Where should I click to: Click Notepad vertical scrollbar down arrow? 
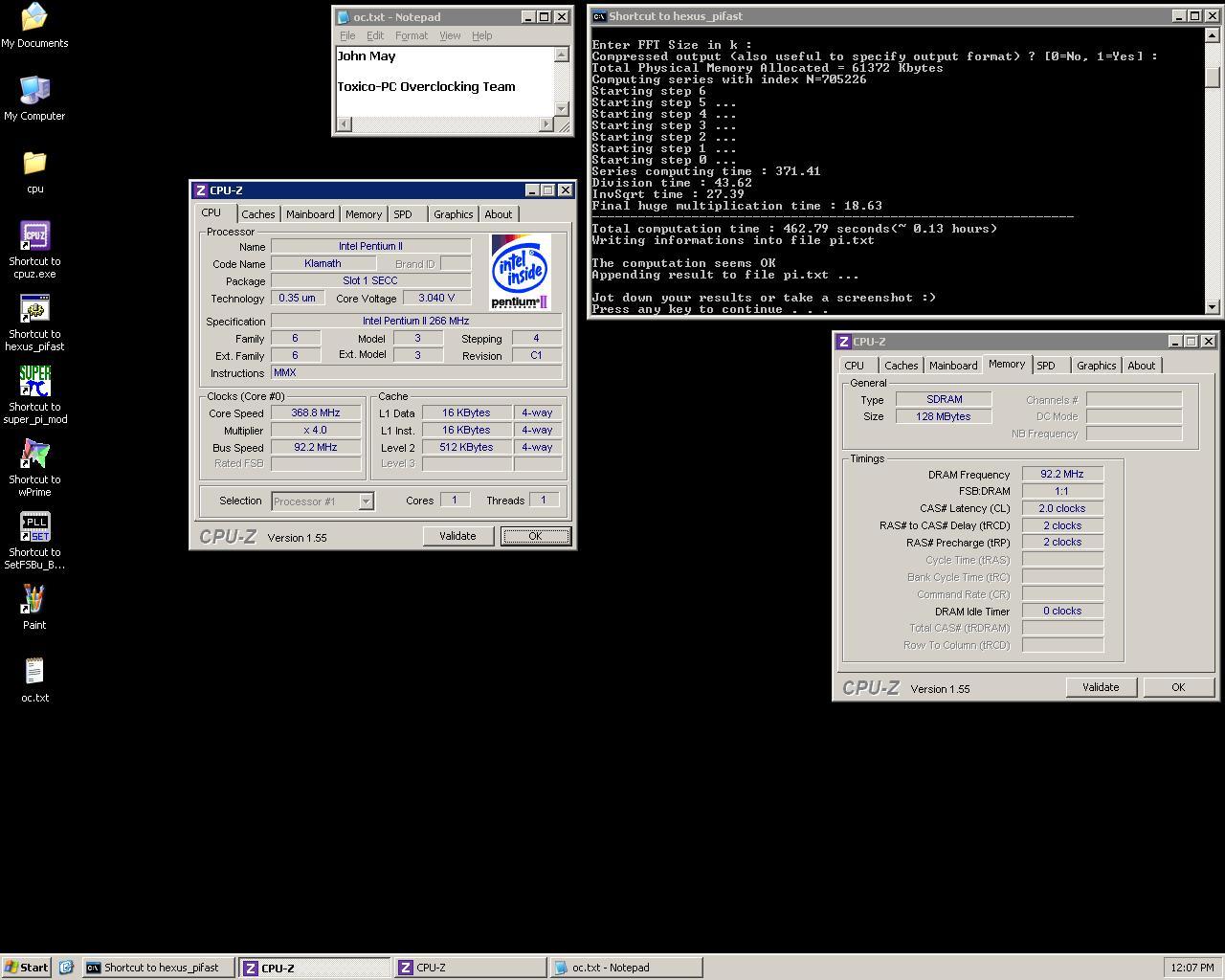pyautogui.click(x=562, y=109)
